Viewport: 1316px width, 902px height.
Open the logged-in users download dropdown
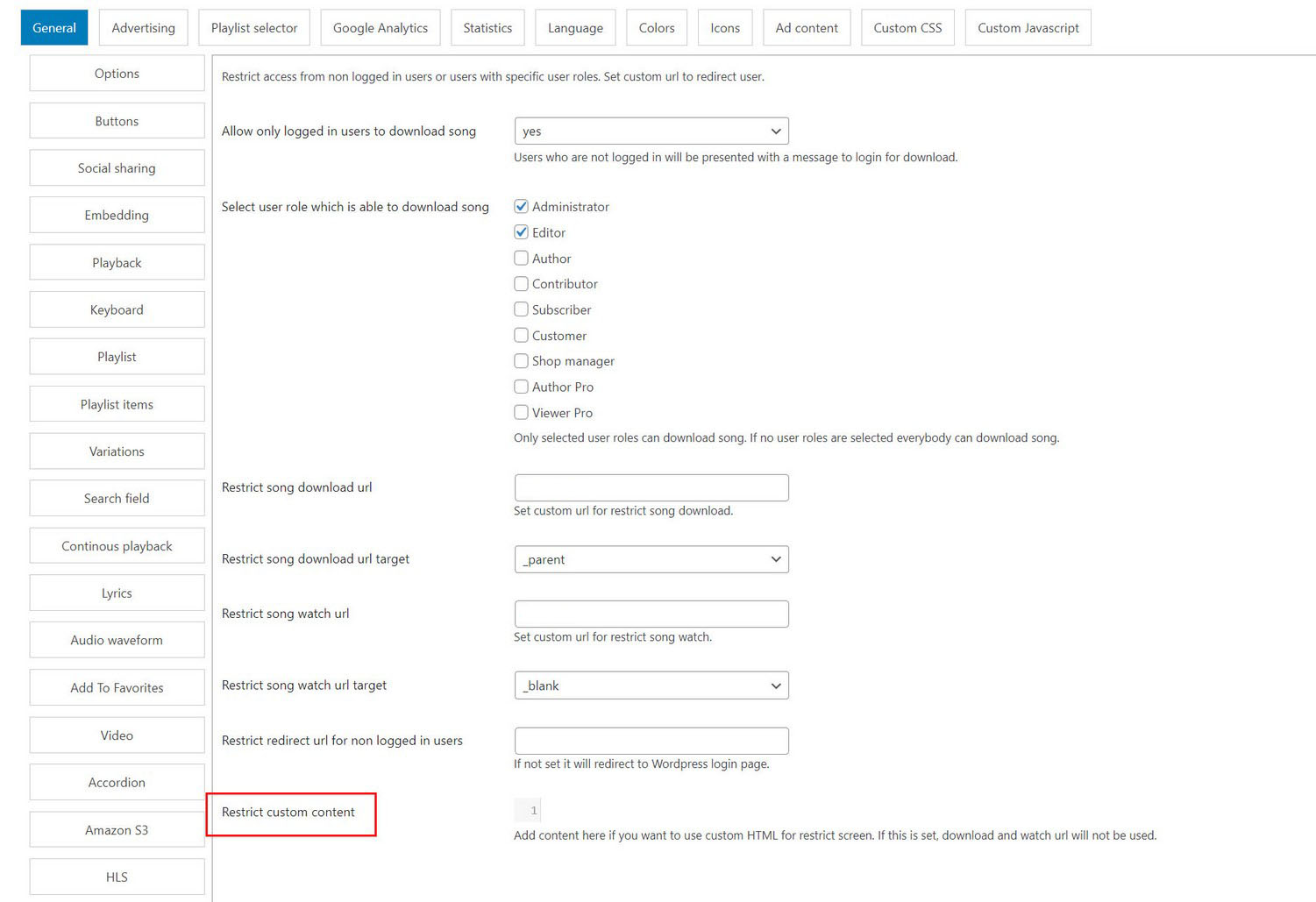coord(651,131)
